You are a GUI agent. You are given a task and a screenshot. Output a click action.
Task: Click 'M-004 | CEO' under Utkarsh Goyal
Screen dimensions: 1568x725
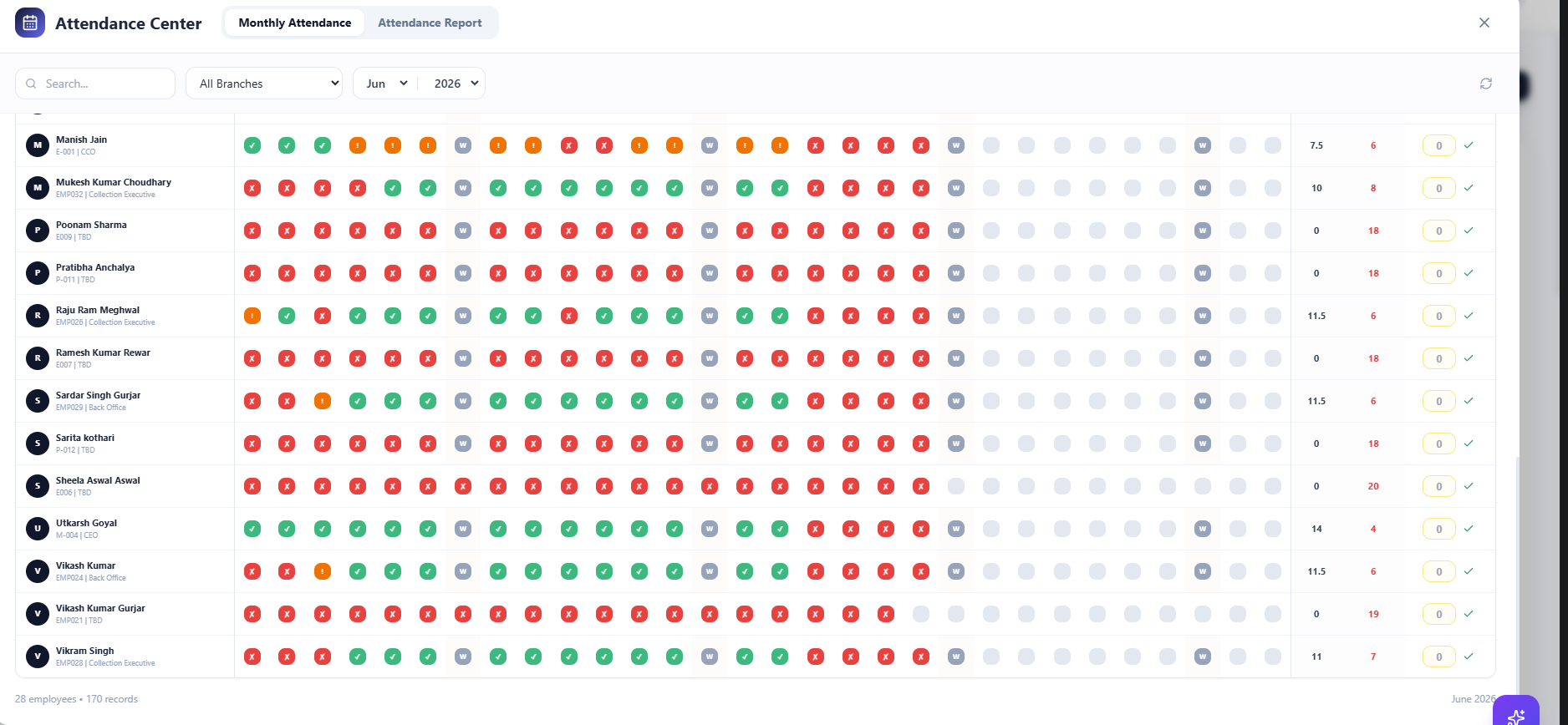(77, 535)
